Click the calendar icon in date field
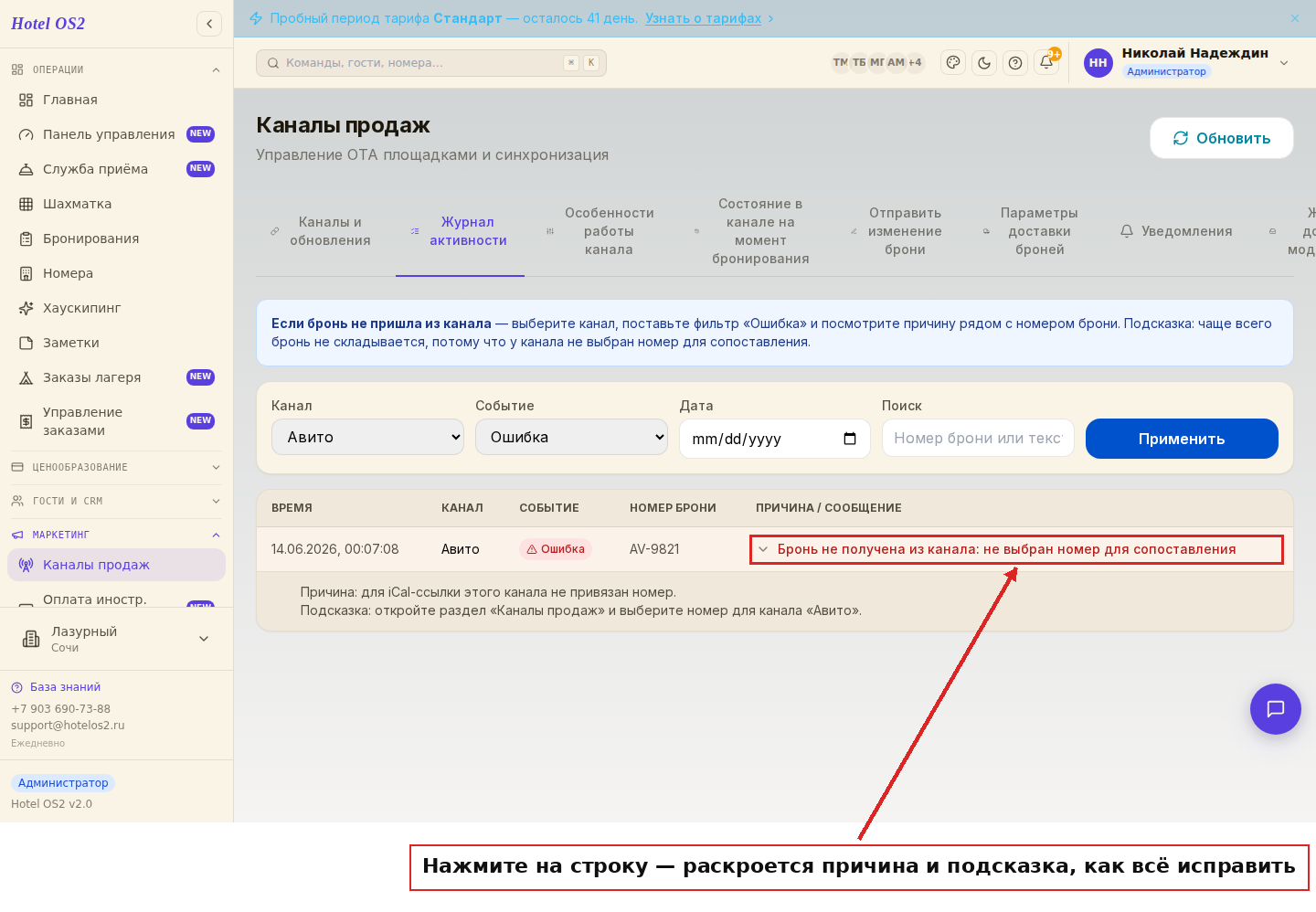Screen dimensions: 1316x912 [850, 439]
